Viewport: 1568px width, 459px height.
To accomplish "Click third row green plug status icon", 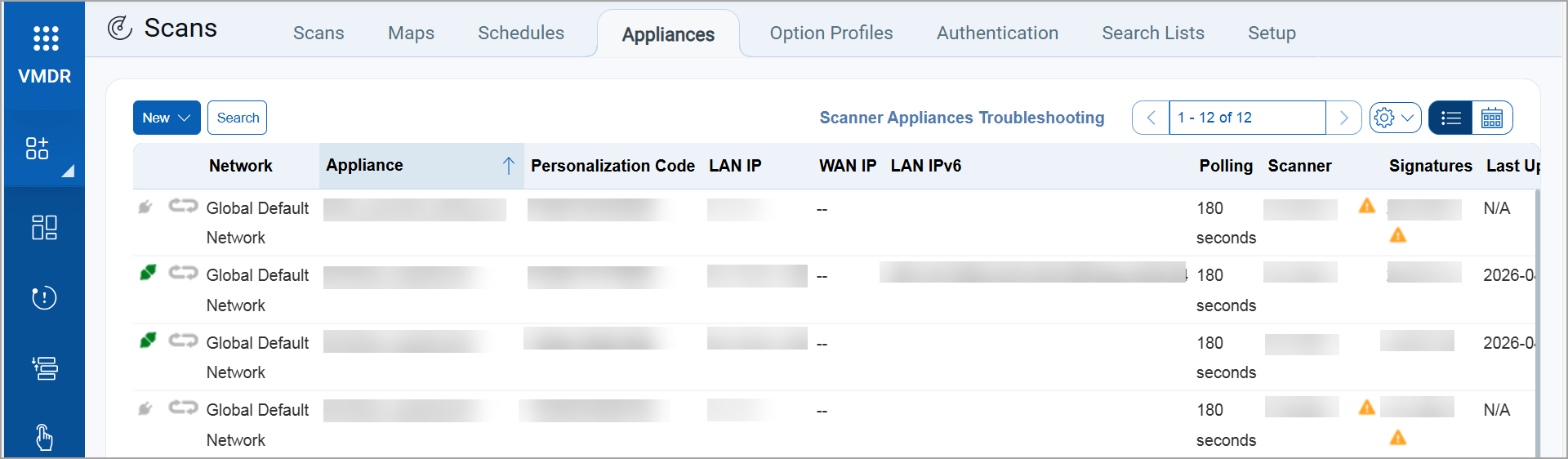I will click(148, 340).
